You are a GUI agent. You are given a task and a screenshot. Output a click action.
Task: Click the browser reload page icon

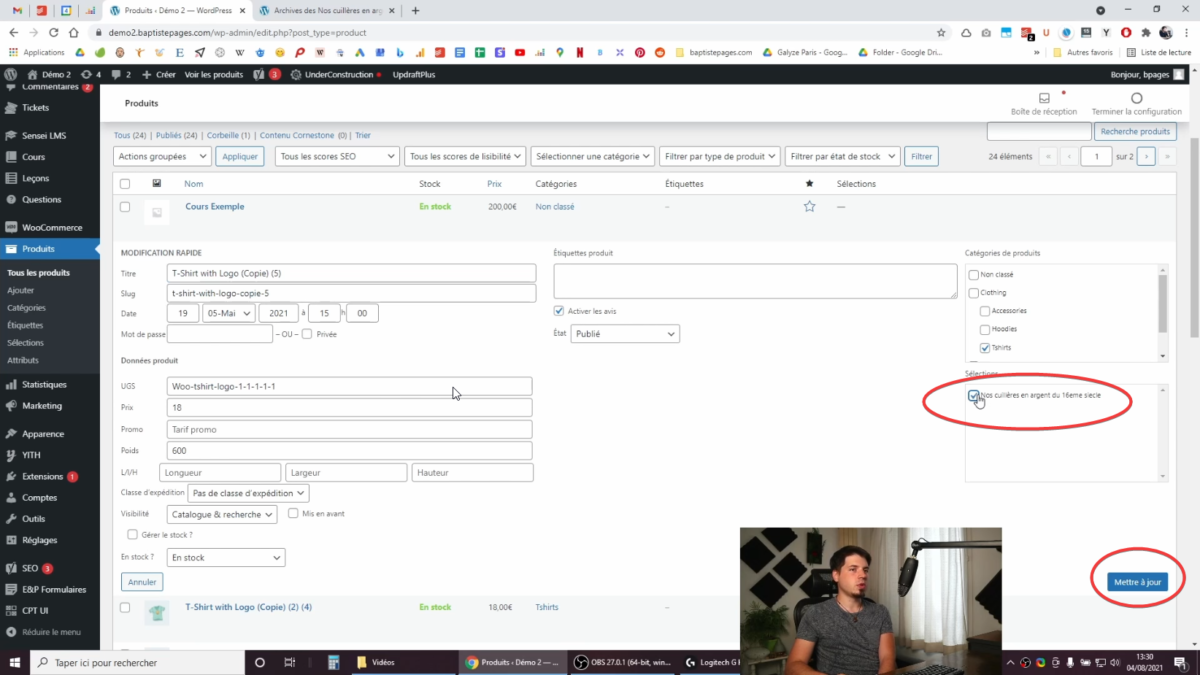coord(54,32)
